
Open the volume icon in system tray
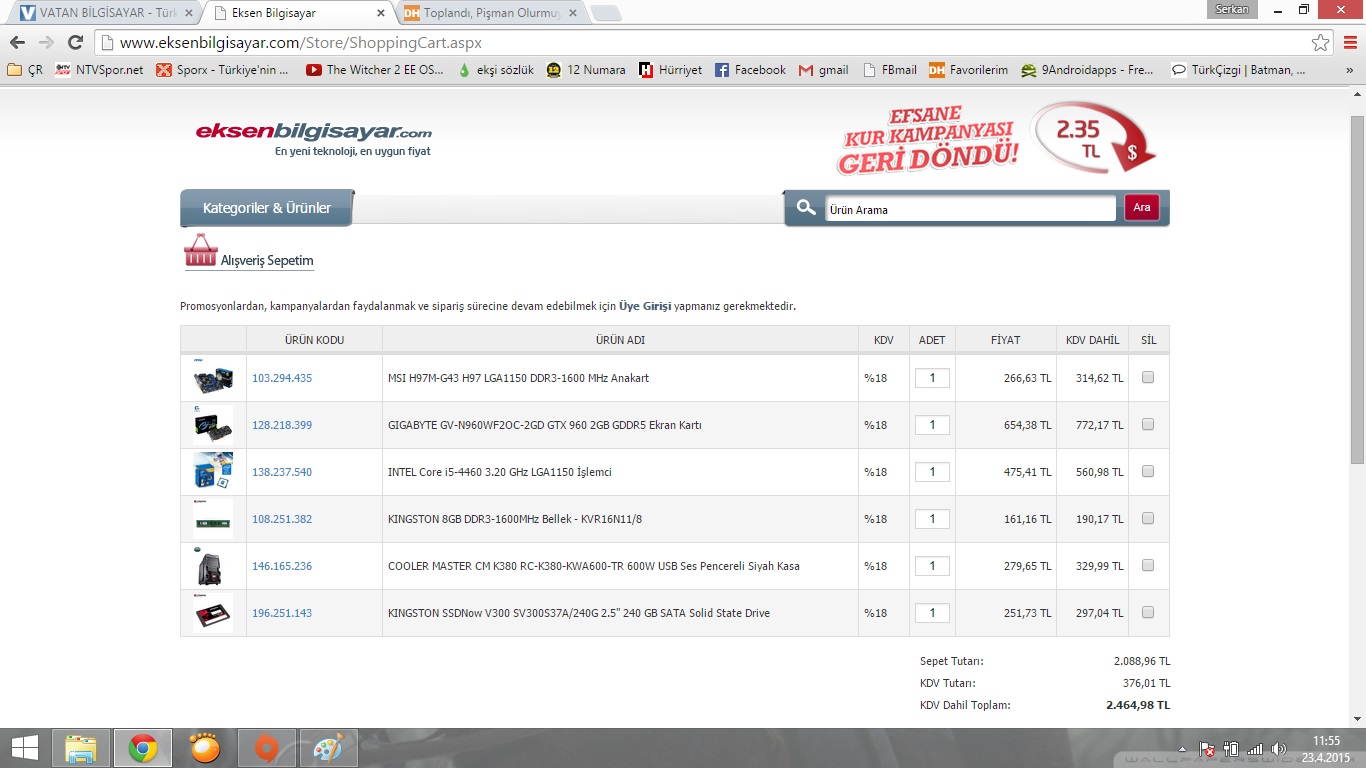pyautogui.click(x=1278, y=749)
